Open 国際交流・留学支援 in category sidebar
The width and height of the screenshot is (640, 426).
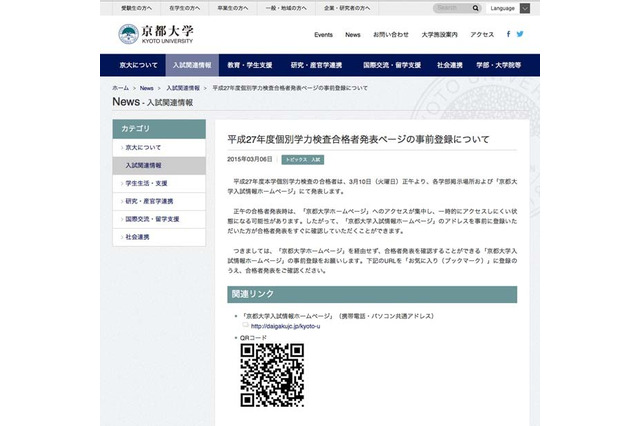tap(159, 220)
